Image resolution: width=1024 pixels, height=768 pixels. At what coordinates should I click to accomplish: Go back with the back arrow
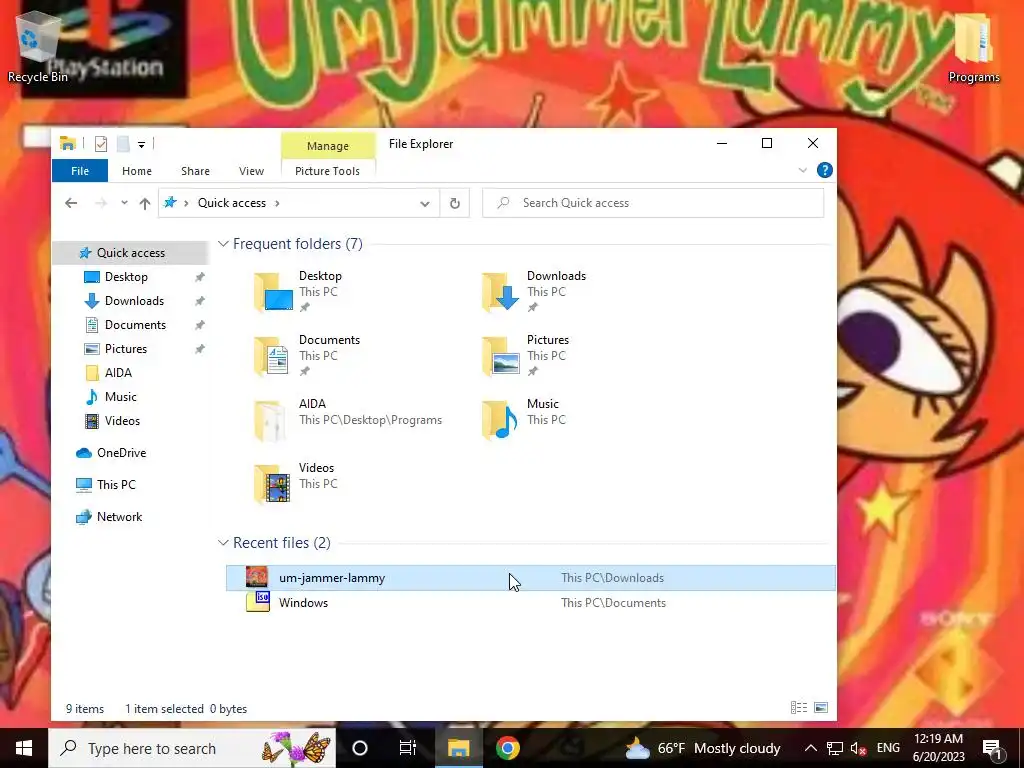click(x=71, y=203)
